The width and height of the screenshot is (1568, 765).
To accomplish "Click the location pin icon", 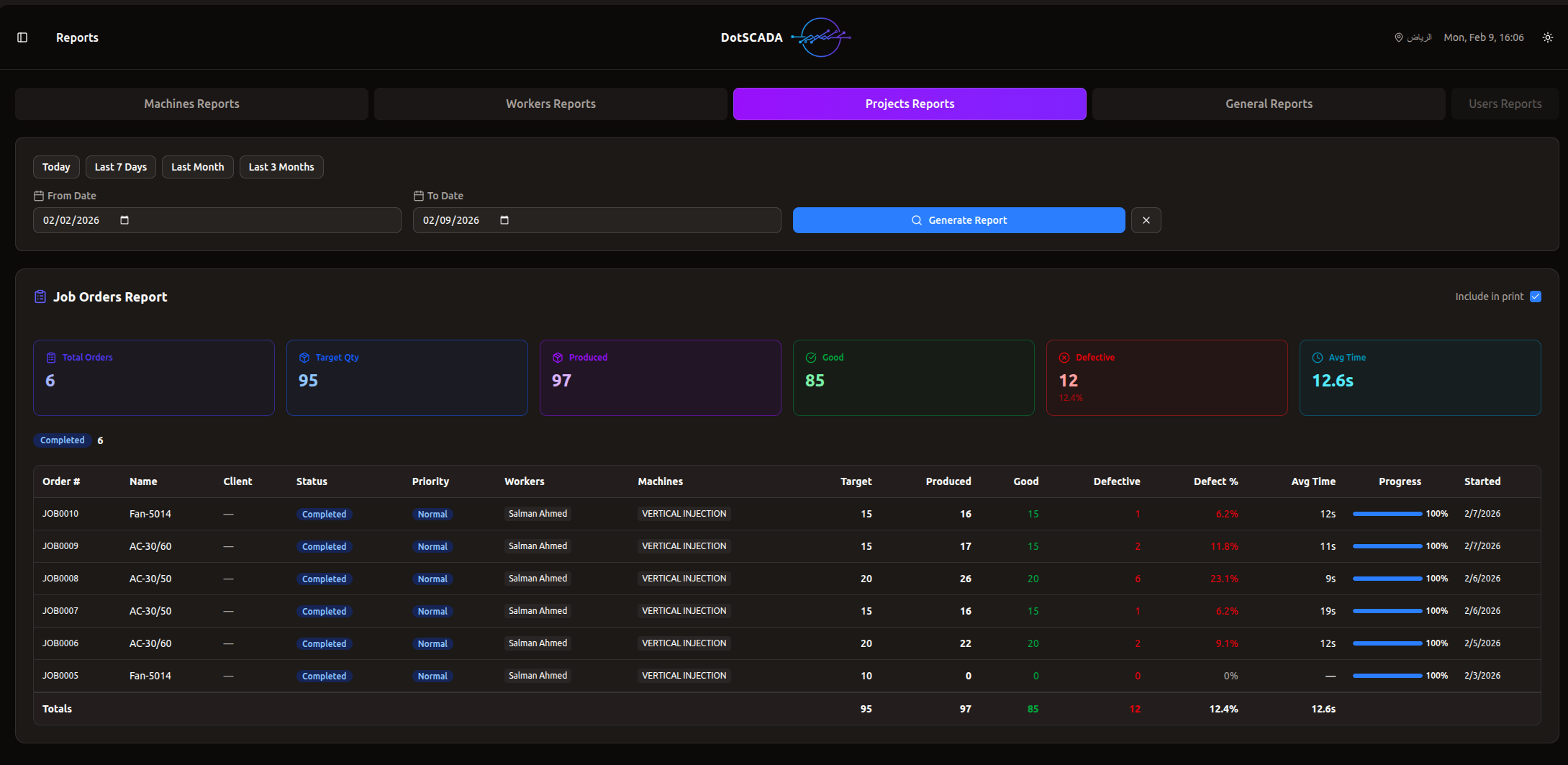I will coord(1398,37).
